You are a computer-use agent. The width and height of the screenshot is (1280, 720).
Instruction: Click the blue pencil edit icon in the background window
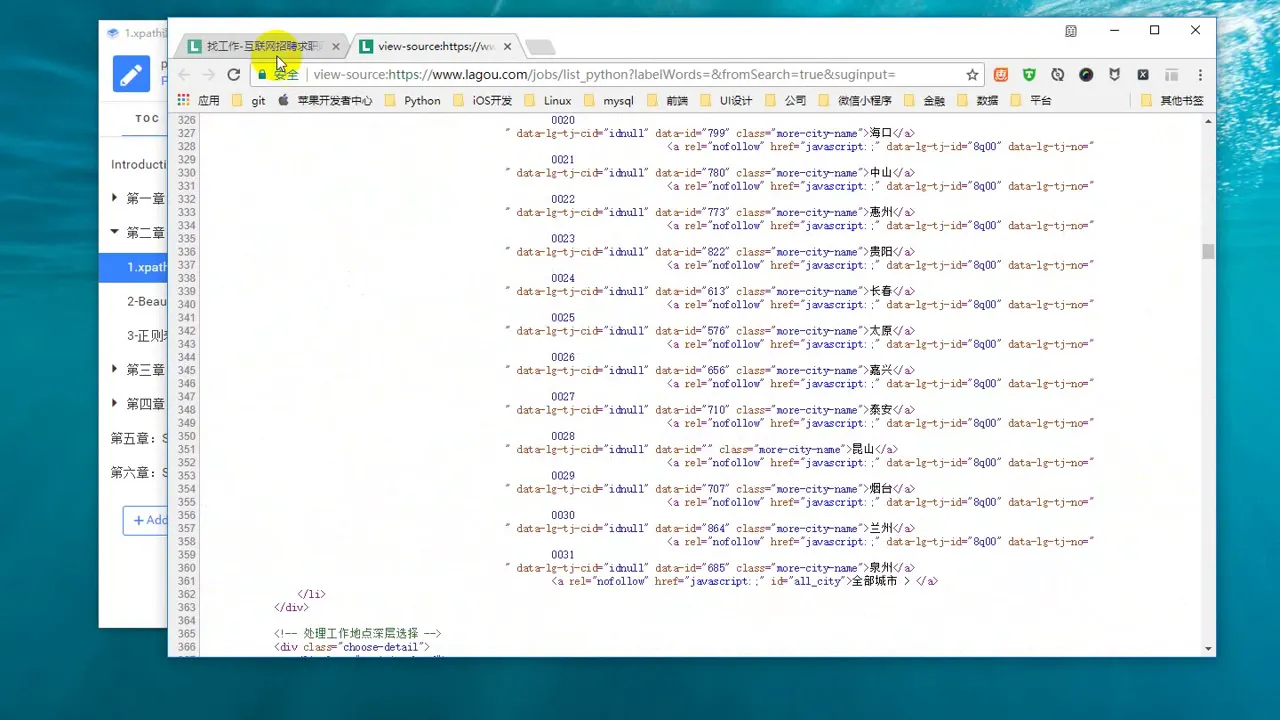[131, 75]
